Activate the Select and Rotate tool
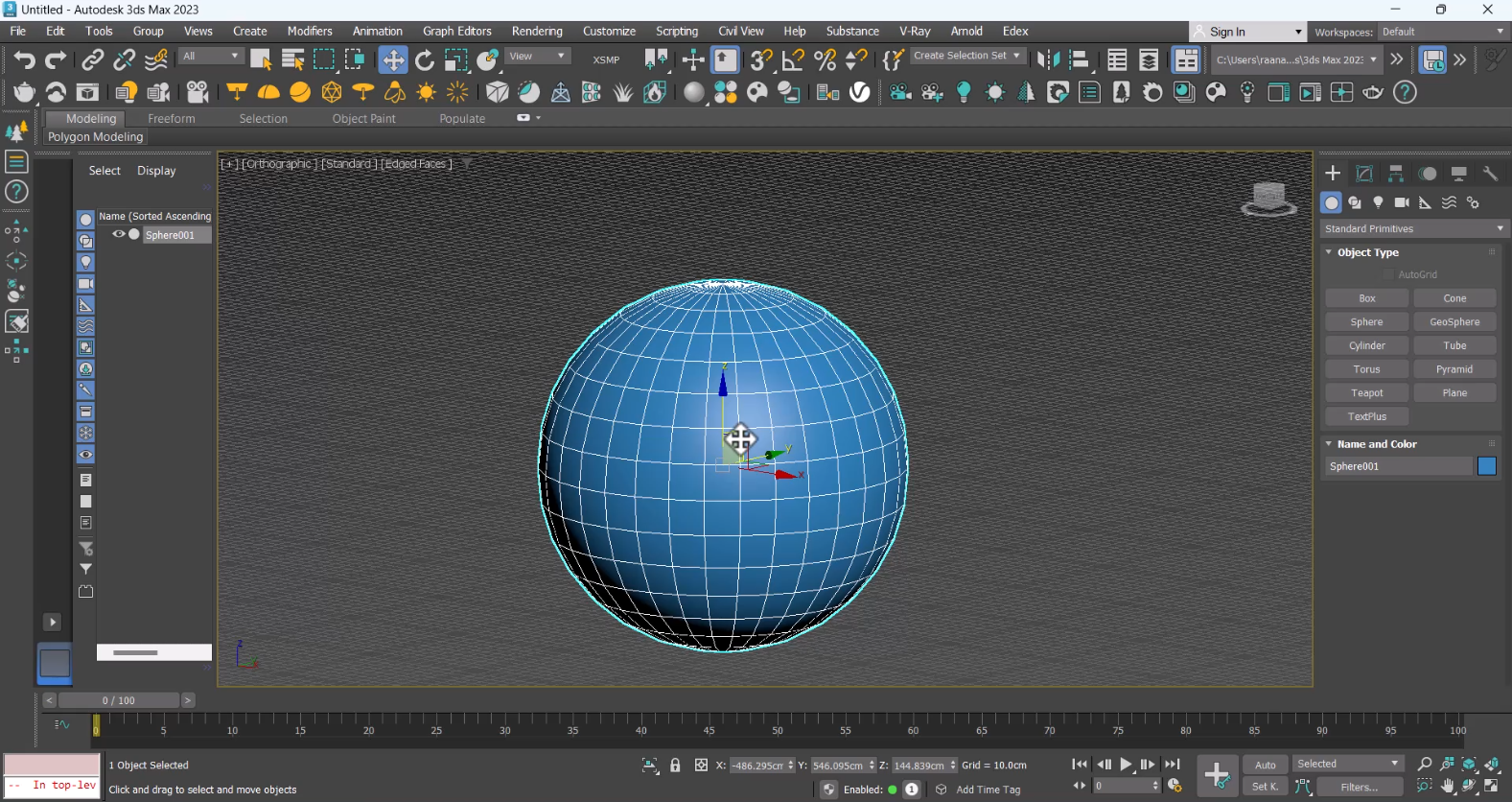 pos(425,60)
